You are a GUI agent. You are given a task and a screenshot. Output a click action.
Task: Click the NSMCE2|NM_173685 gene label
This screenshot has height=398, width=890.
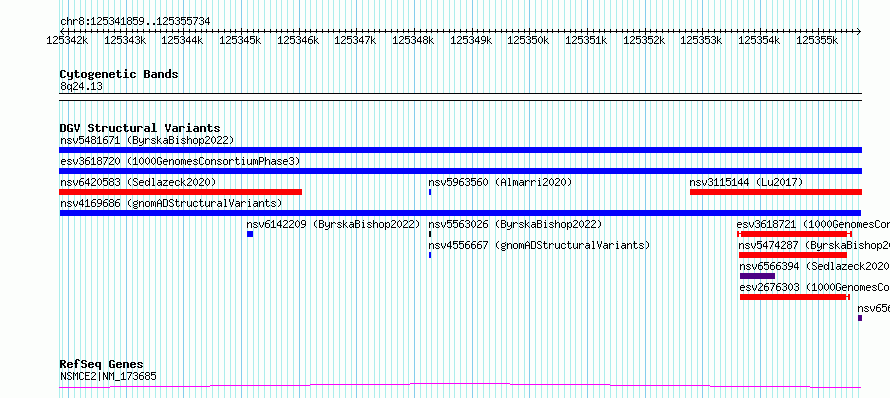tap(108, 376)
